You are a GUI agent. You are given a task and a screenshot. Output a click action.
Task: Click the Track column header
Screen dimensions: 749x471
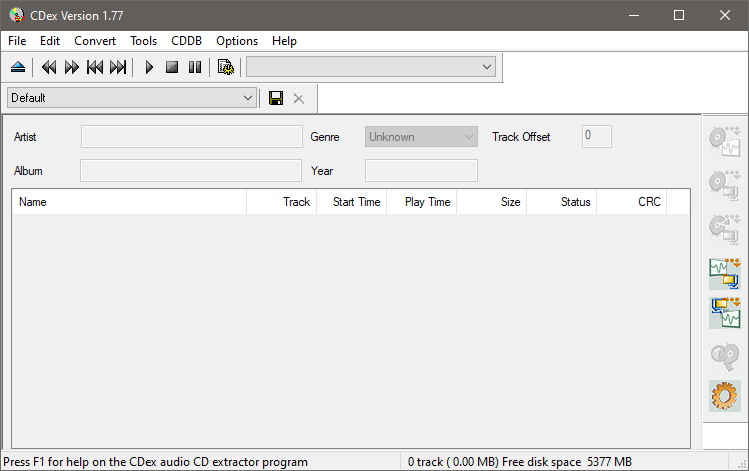281,202
